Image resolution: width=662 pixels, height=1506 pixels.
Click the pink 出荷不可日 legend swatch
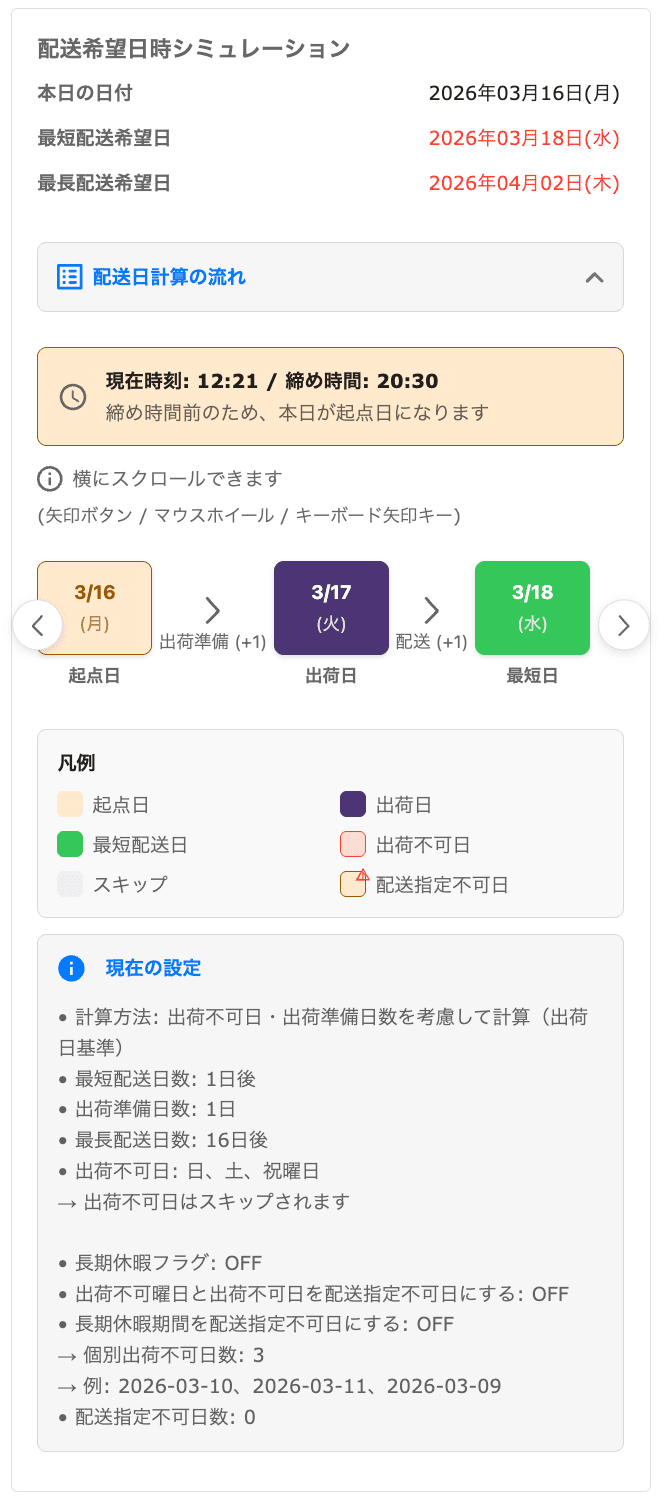(353, 845)
